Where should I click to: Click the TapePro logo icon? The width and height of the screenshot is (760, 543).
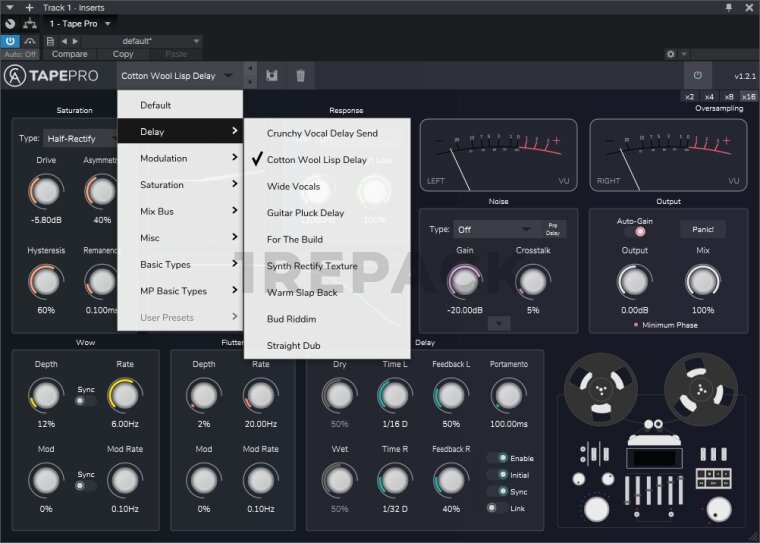(15, 76)
